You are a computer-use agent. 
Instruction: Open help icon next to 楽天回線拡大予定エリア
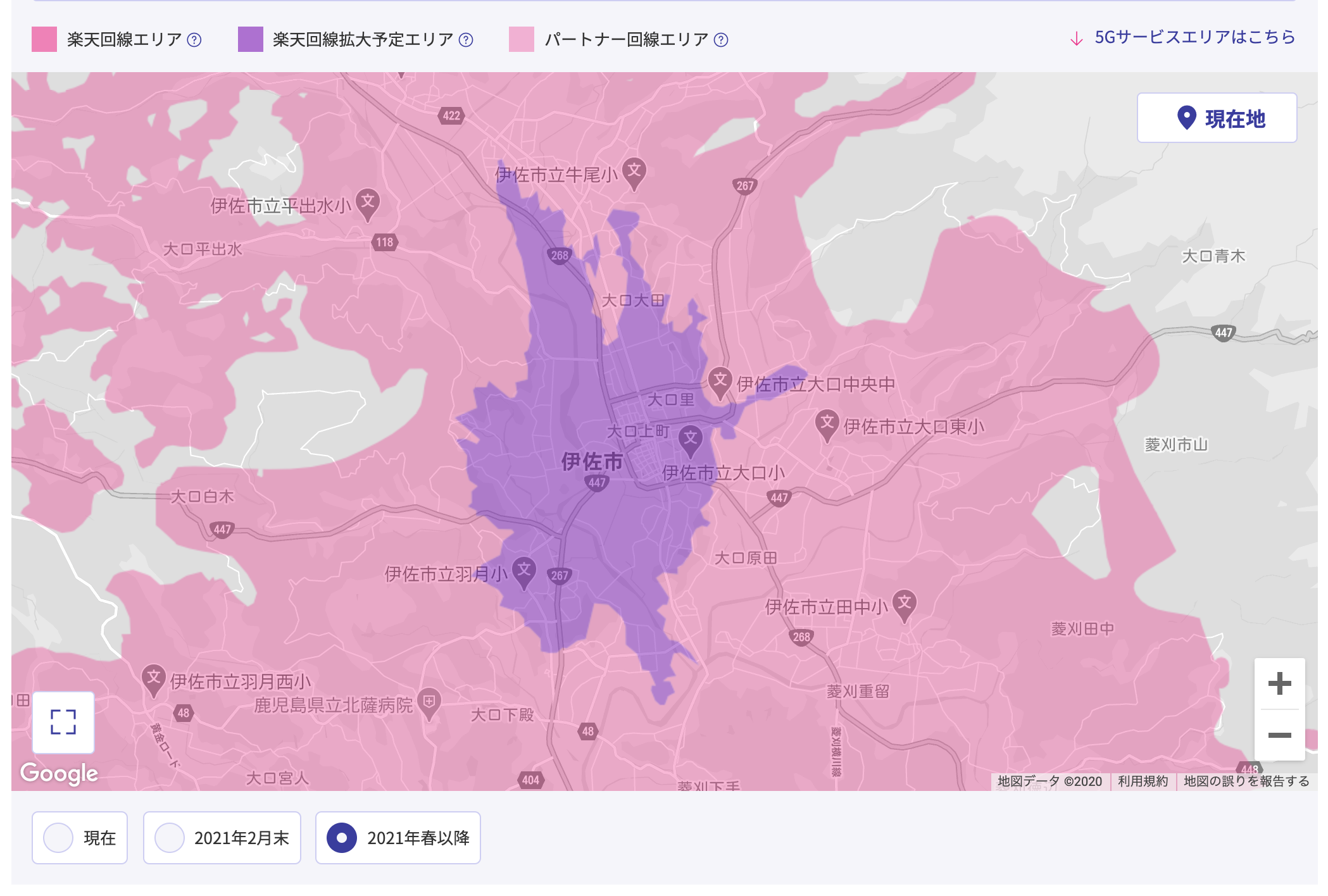(x=466, y=40)
